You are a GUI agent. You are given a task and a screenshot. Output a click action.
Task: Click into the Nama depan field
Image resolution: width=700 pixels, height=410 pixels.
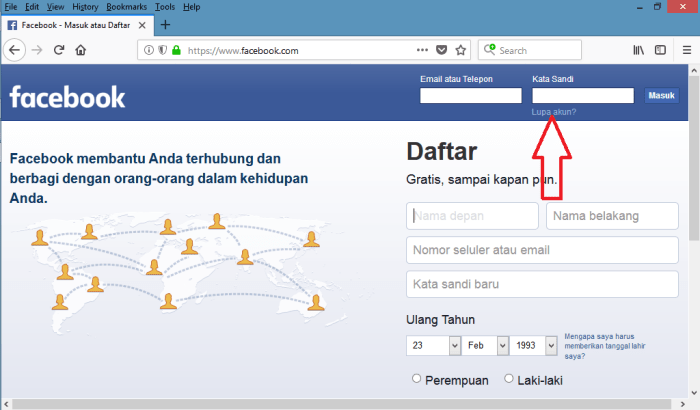(472, 216)
